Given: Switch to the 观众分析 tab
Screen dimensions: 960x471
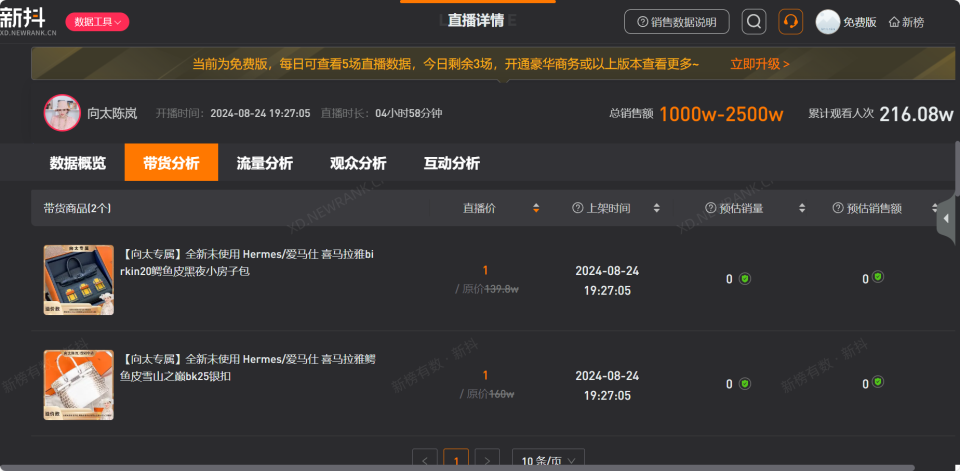Looking at the screenshot, I should coord(358,163).
